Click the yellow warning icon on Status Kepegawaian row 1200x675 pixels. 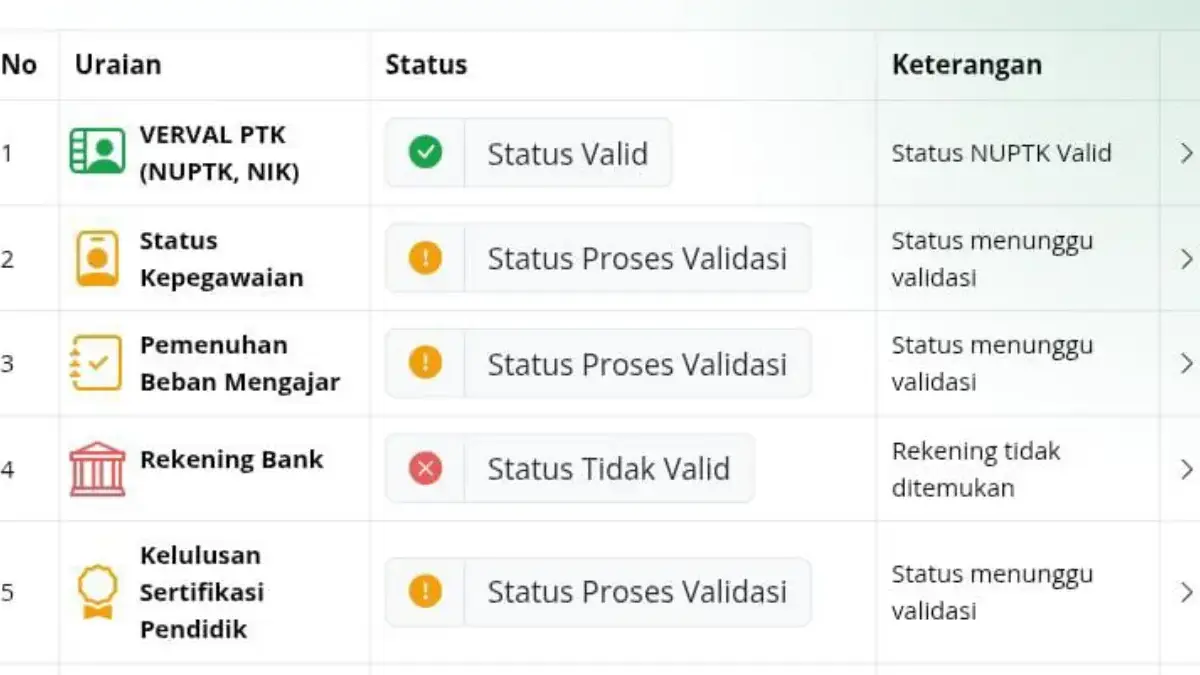(x=423, y=257)
